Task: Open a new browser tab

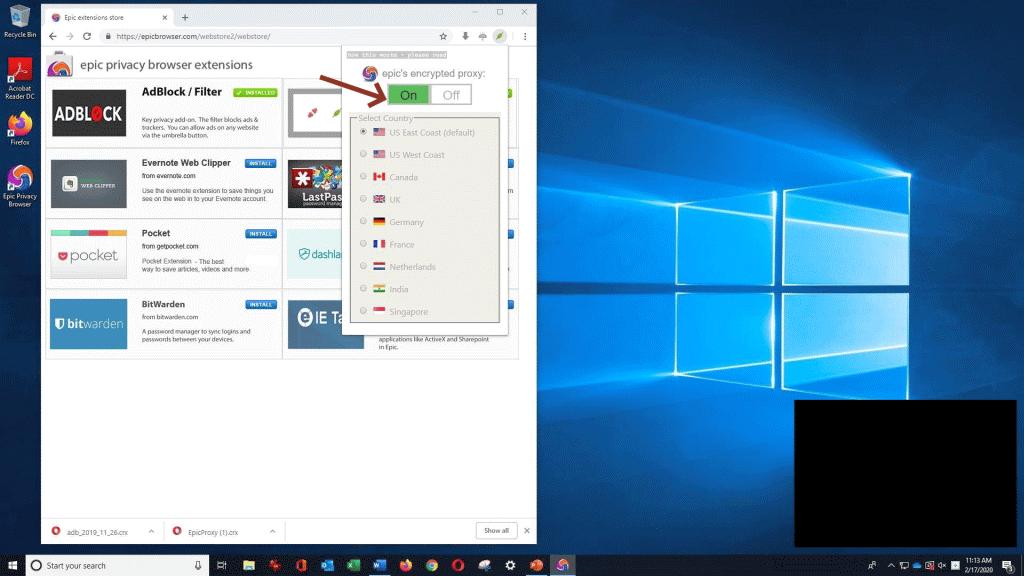Action: click(x=185, y=18)
